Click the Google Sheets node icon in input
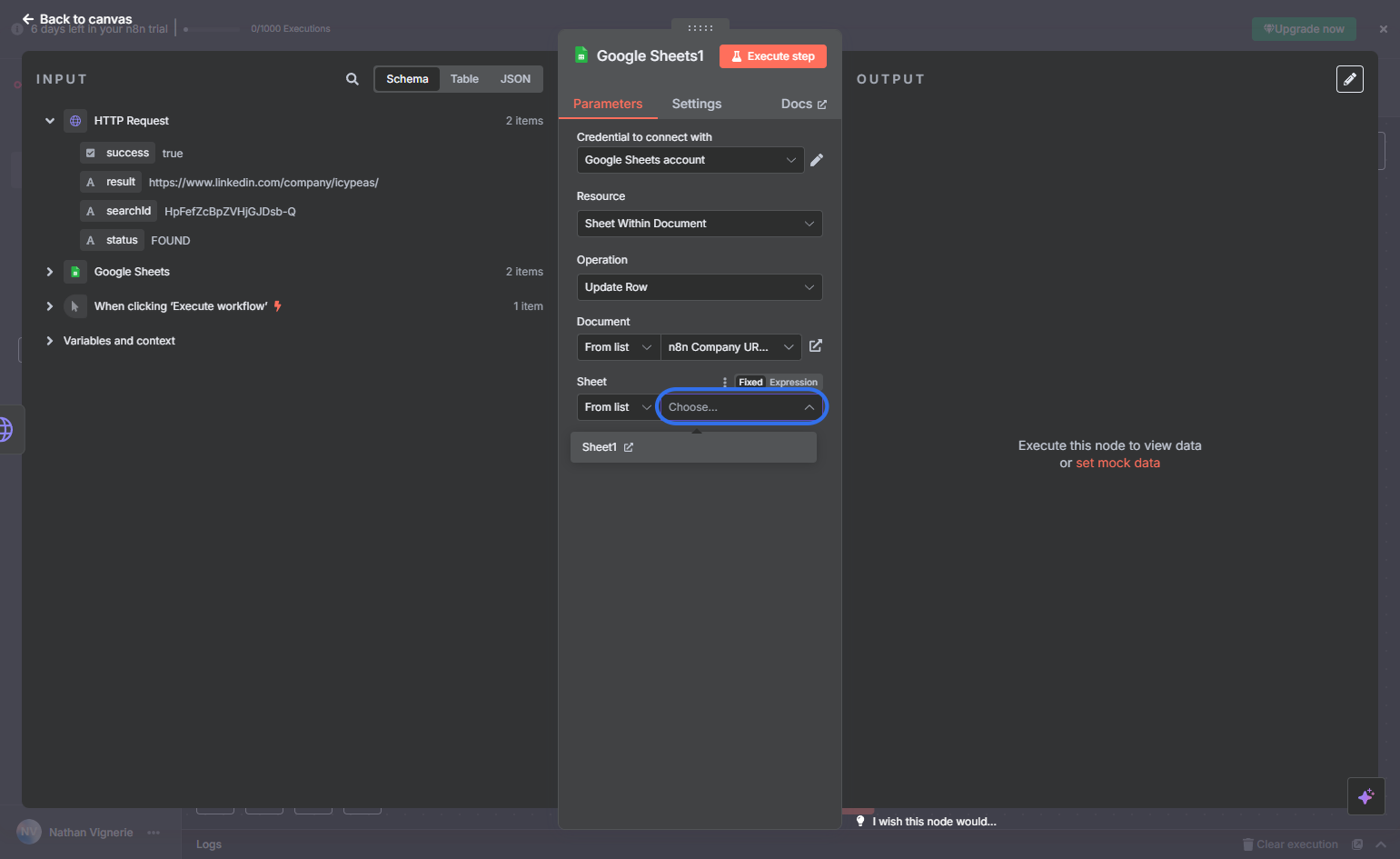 pyautogui.click(x=75, y=272)
